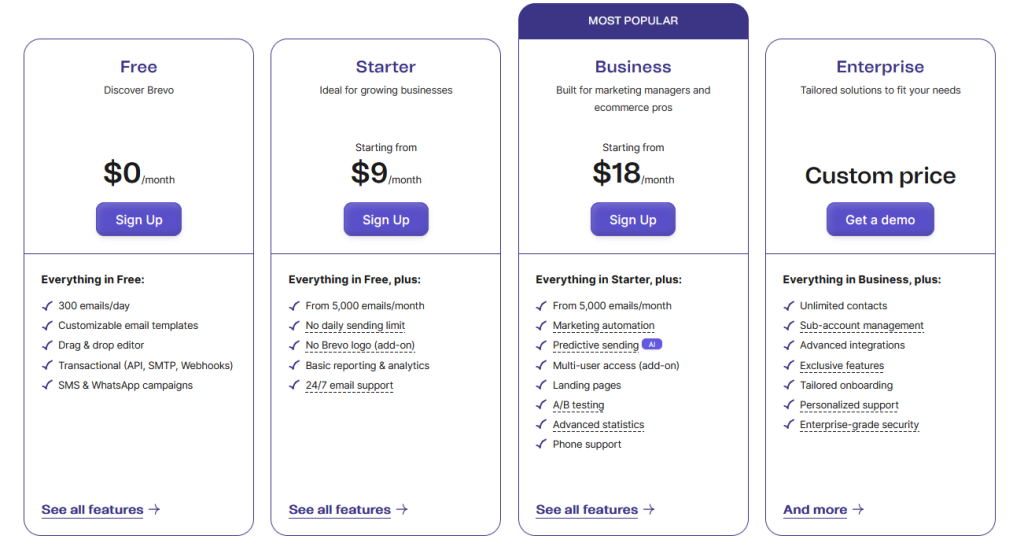Open See all features for the Free plan
1024x554 pixels.
(92, 510)
